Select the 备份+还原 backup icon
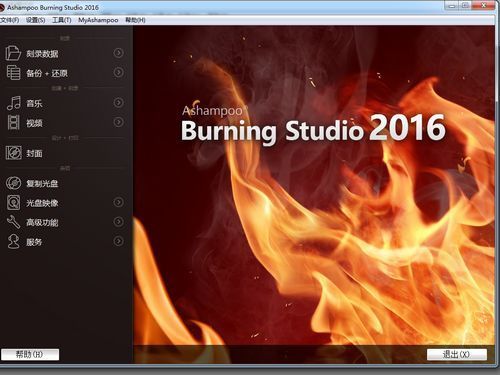500x375 pixels. tap(13, 73)
